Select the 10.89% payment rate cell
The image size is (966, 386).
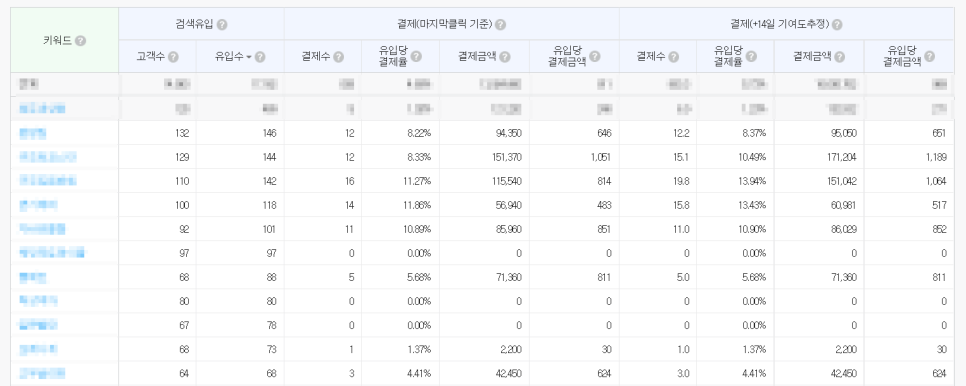point(400,229)
